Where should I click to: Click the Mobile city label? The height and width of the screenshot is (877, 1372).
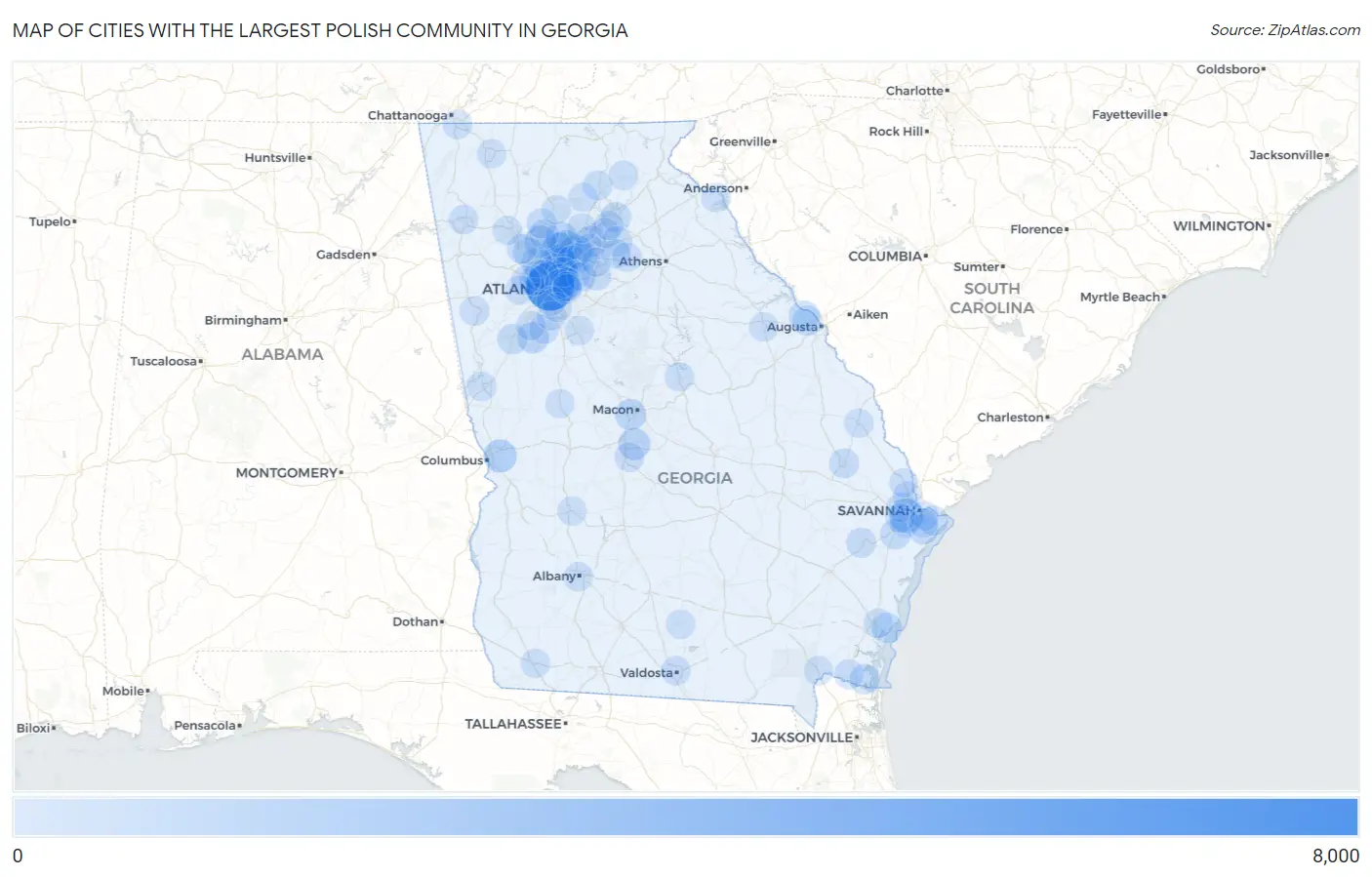(x=124, y=691)
